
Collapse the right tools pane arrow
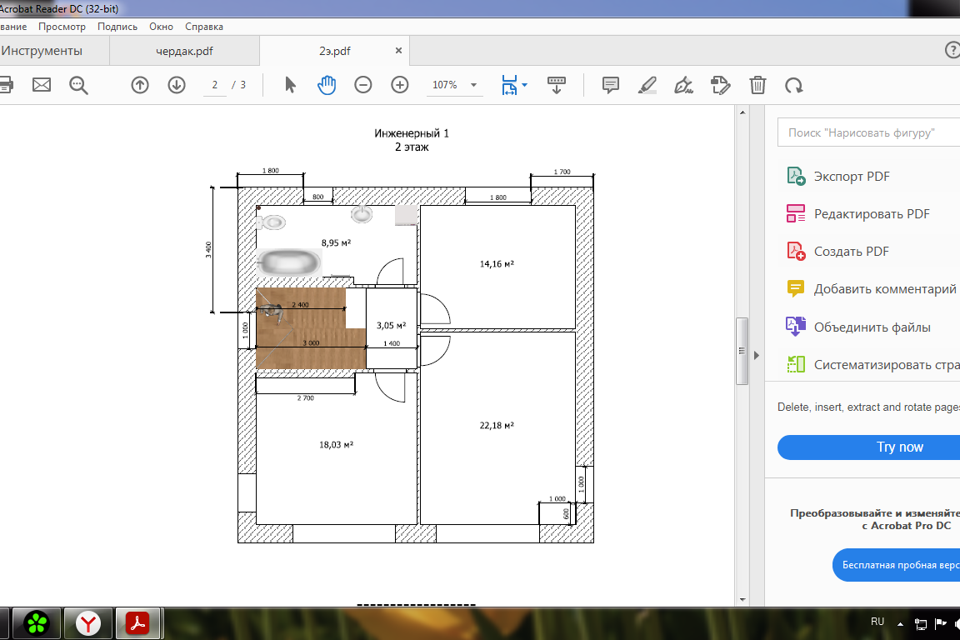pos(756,355)
